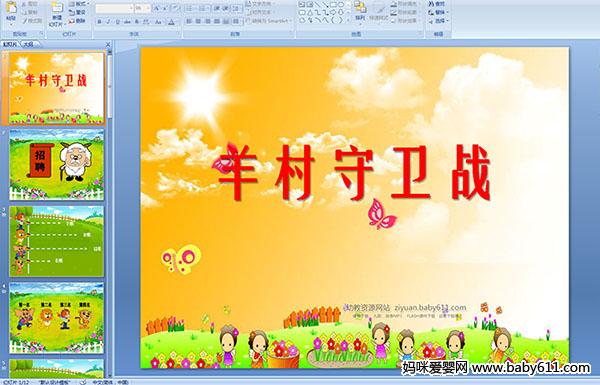Click the Reset slide icon
The image size is (600, 385).
pos(77,13)
